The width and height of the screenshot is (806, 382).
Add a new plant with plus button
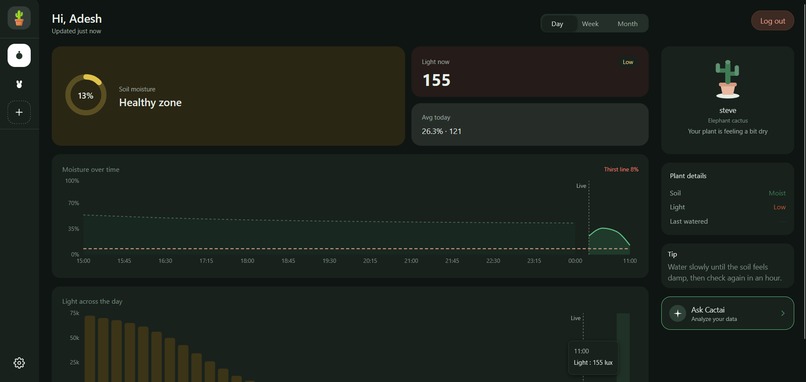(19, 112)
